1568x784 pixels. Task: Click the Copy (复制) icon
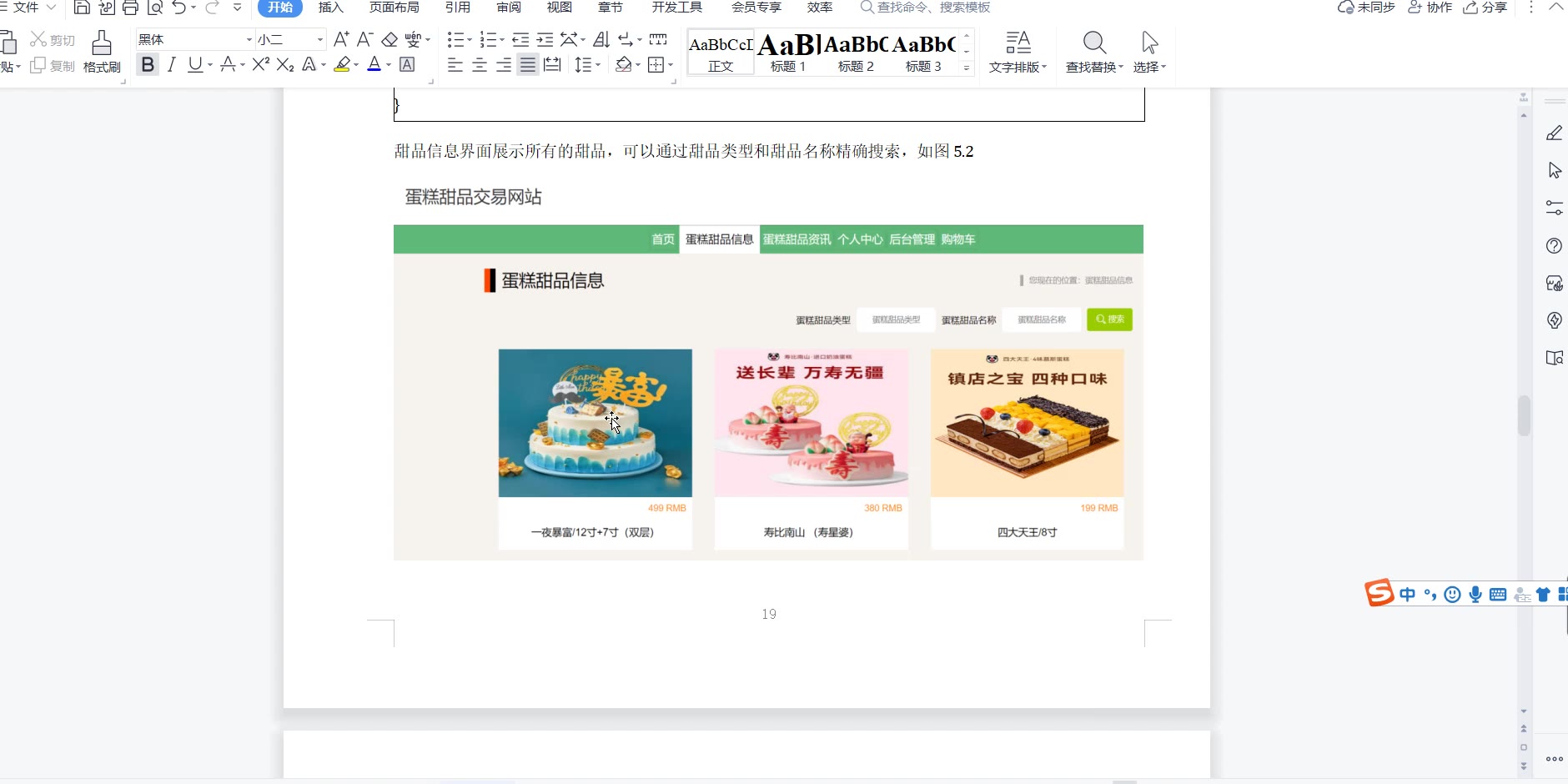[x=53, y=65]
